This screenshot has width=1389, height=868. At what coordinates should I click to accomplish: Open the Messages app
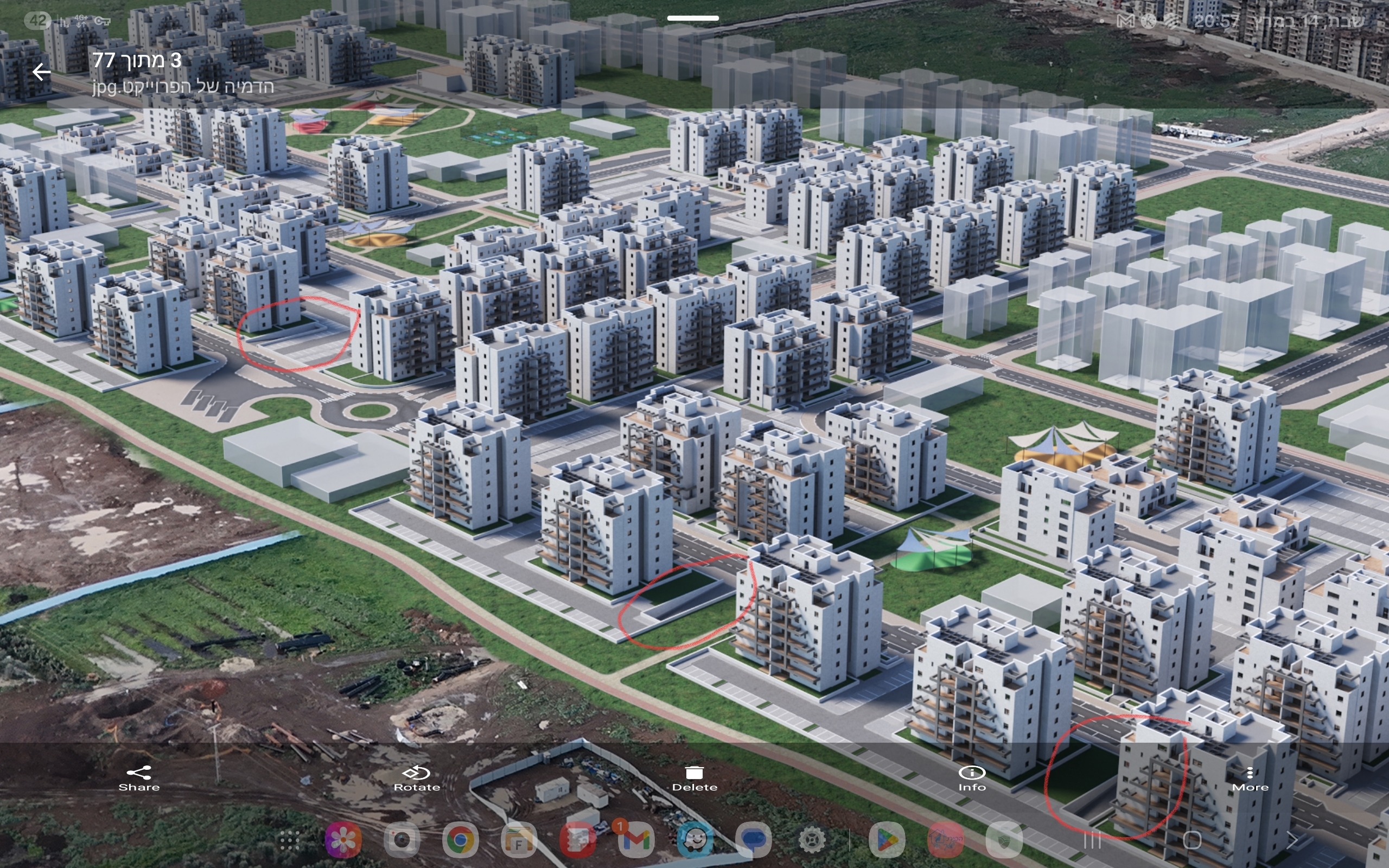pyautogui.click(x=754, y=840)
